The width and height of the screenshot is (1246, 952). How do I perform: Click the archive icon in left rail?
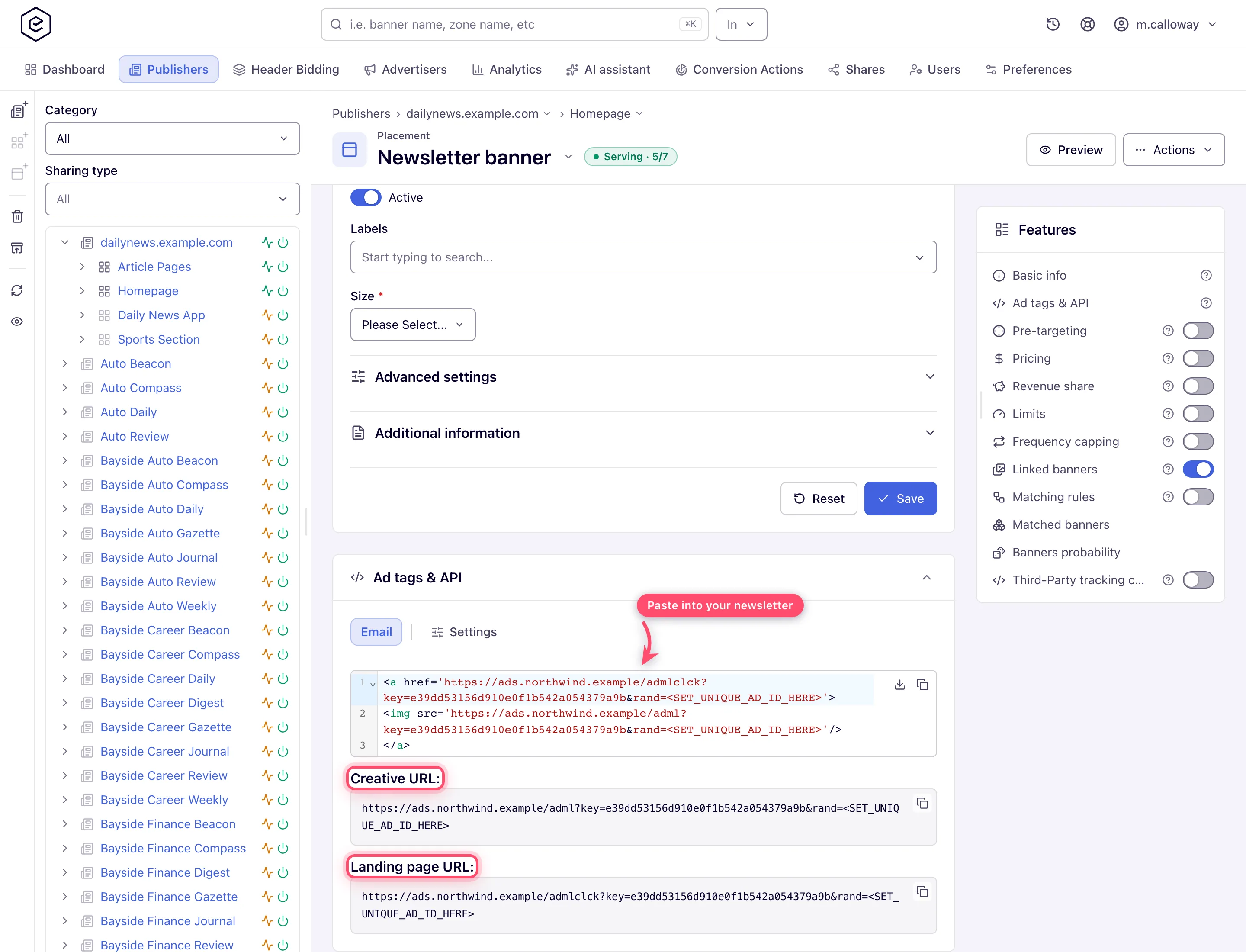click(x=18, y=248)
